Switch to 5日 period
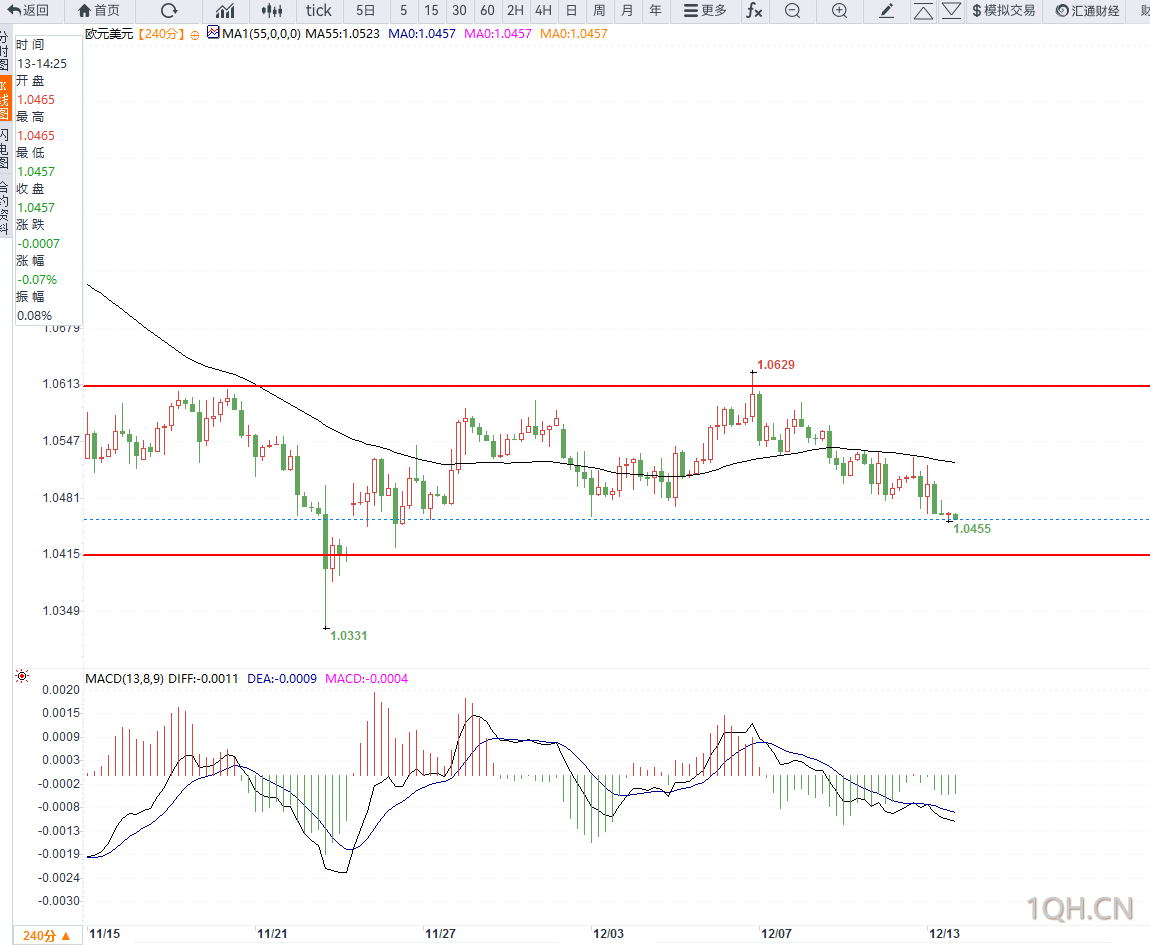This screenshot has height=945, width=1150. tap(365, 11)
